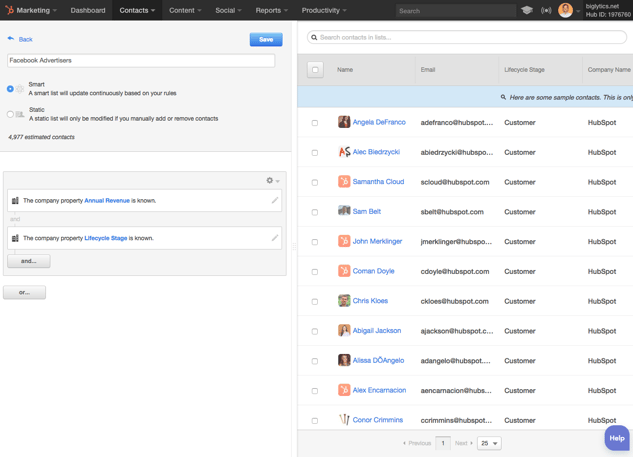Toggle the select-all contacts checkbox
633x457 pixels.
[315, 70]
